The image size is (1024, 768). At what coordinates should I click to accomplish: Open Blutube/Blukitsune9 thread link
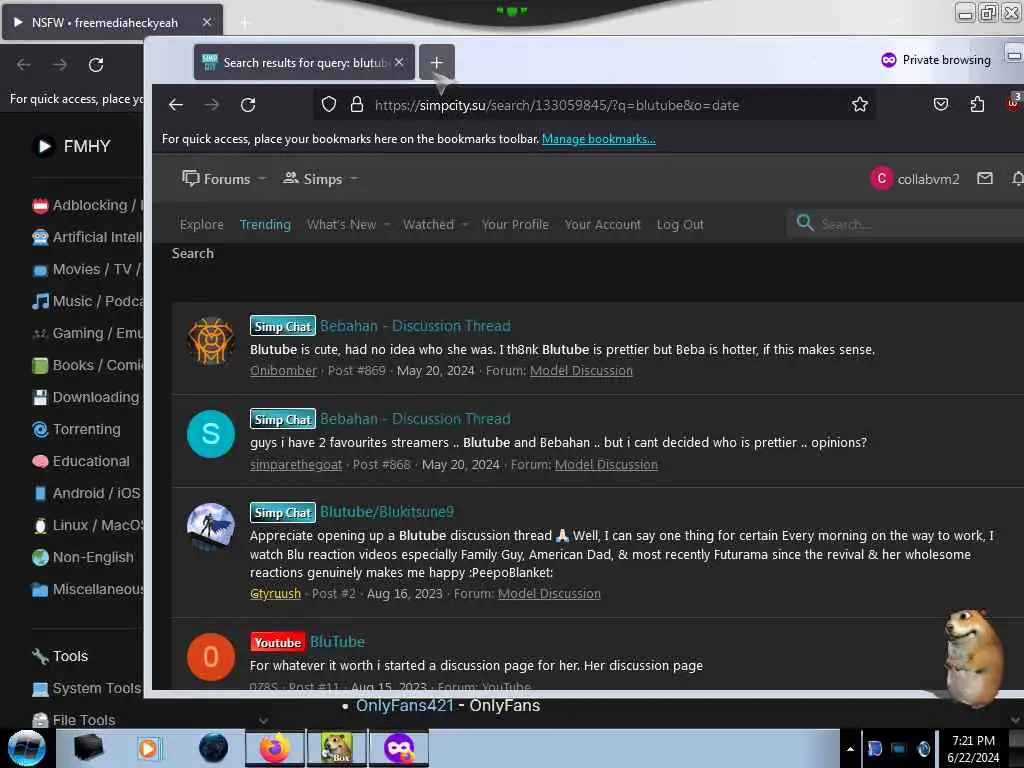coord(387,511)
